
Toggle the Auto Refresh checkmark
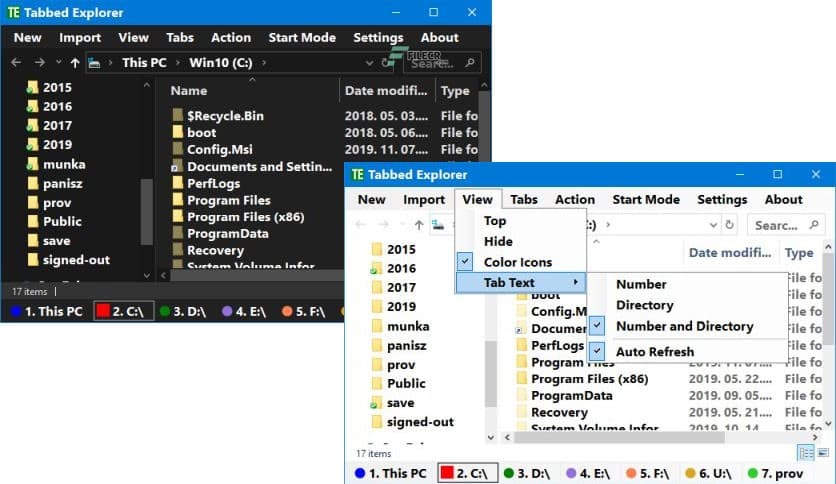point(597,351)
